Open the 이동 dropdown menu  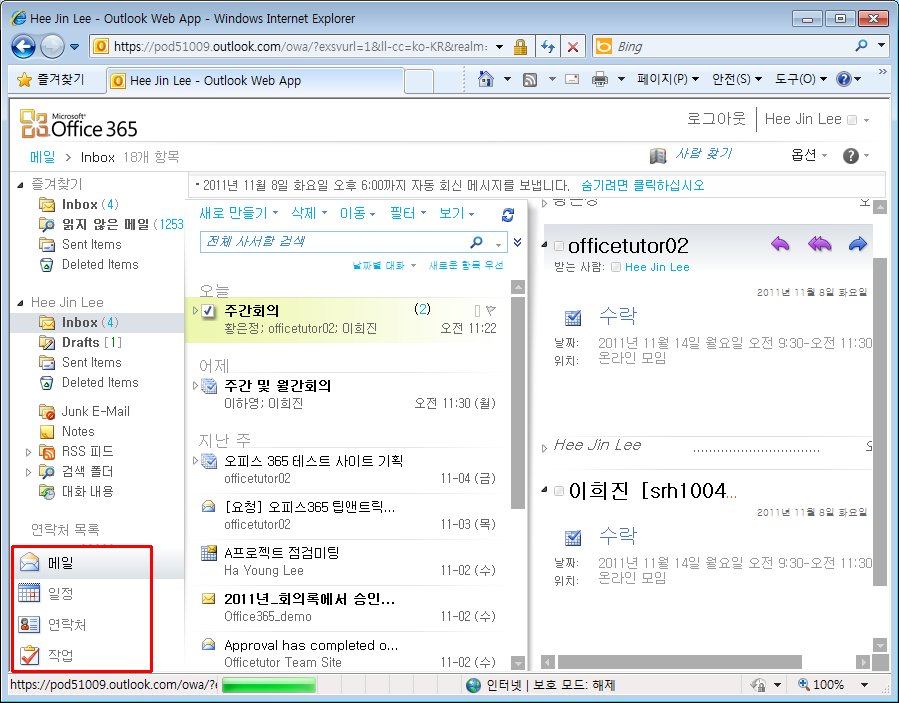[x=357, y=213]
